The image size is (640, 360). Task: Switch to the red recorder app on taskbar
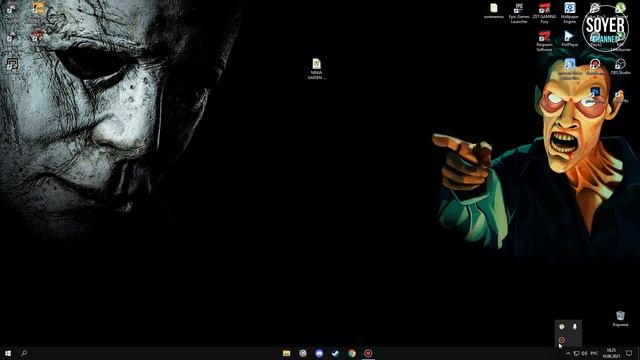[368, 353]
